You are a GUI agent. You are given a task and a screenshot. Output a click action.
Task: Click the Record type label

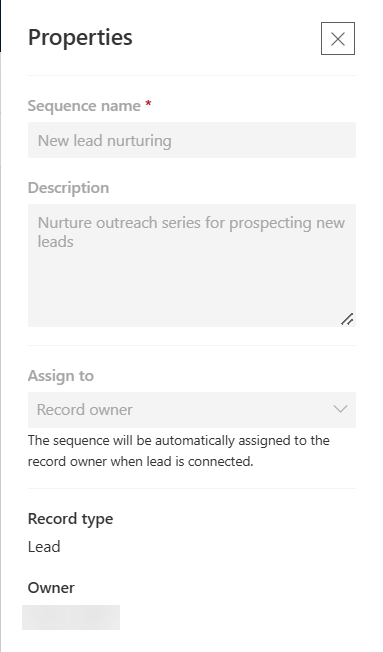coord(70,519)
